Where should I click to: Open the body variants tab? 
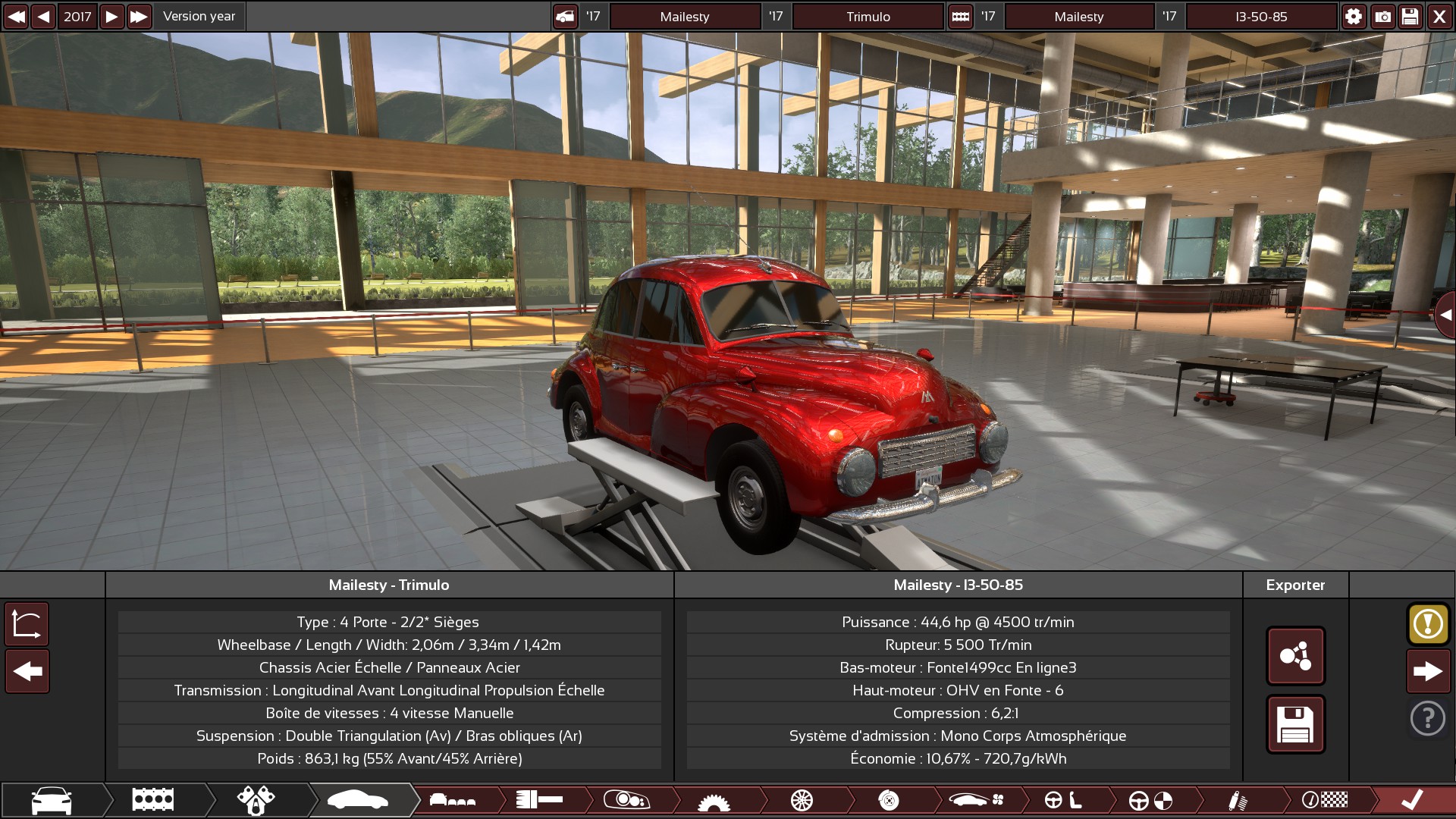click(453, 800)
